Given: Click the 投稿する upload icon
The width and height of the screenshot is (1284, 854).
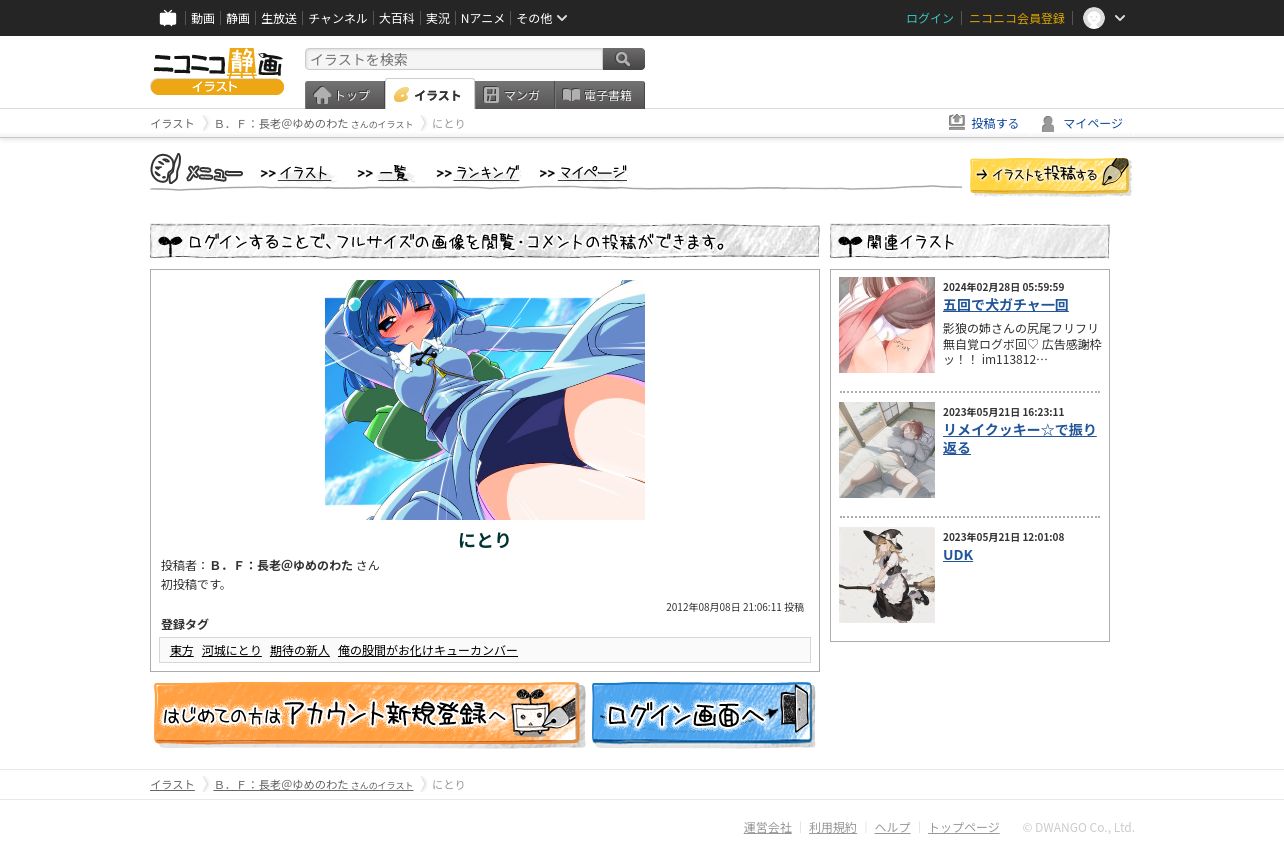Looking at the screenshot, I should pyautogui.click(x=957, y=122).
